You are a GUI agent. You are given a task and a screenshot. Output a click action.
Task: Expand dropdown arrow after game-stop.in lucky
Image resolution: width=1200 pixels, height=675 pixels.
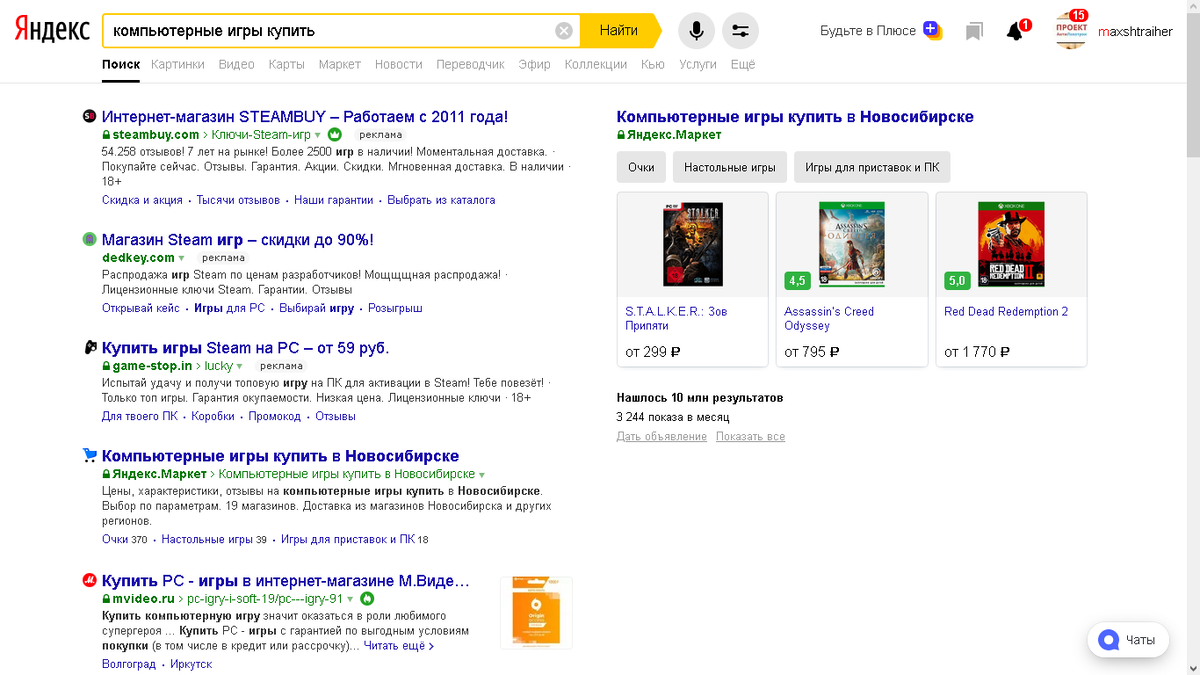(239, 366)
